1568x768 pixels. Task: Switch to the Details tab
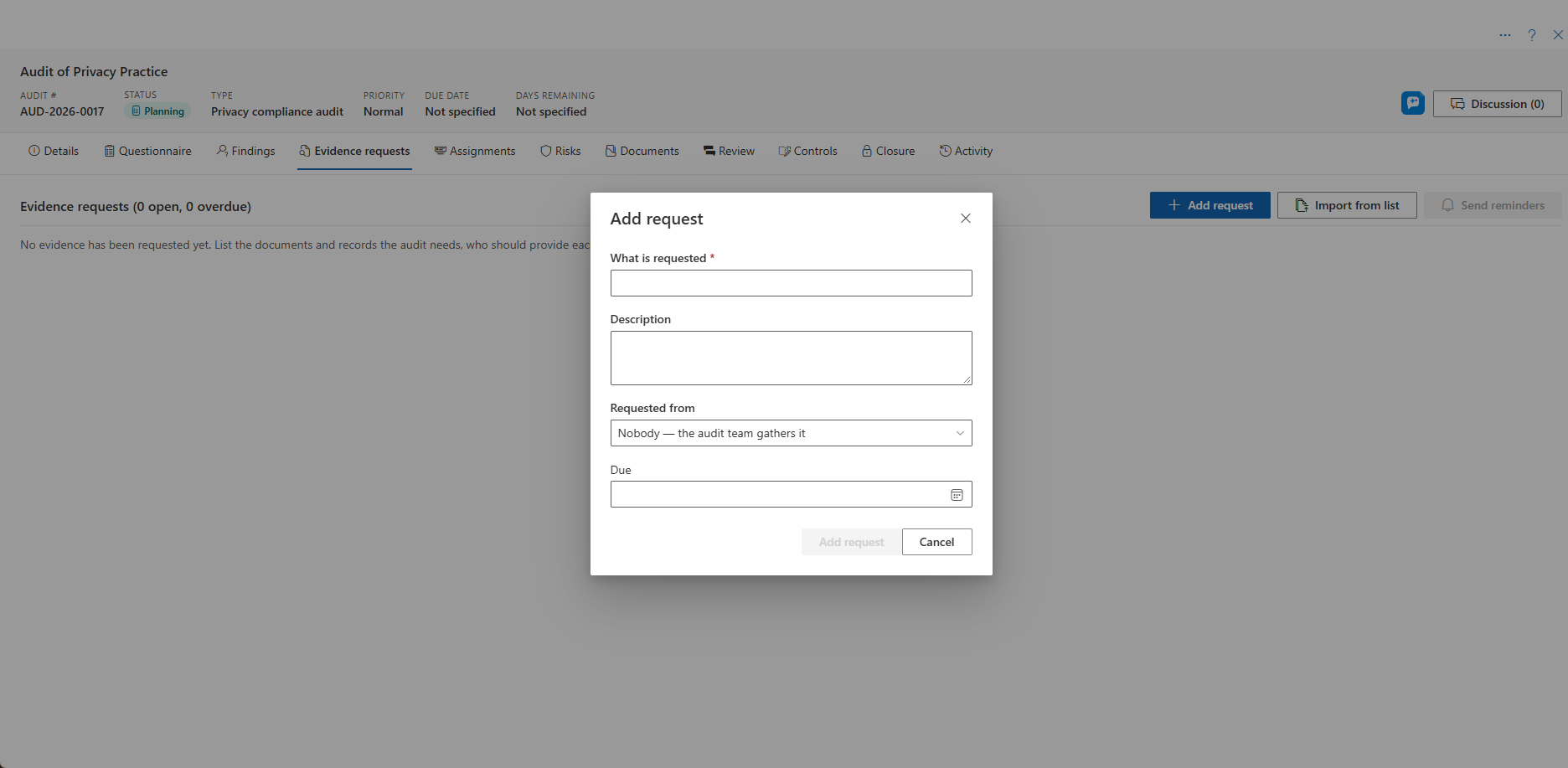[54, 151]
